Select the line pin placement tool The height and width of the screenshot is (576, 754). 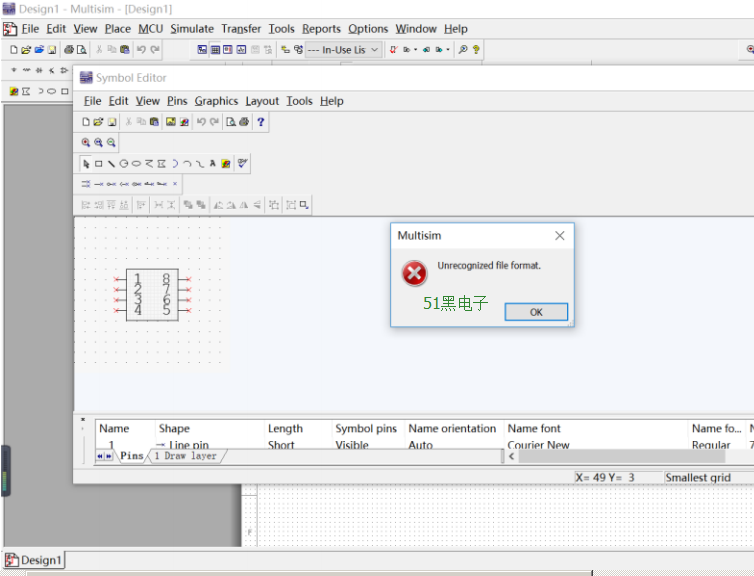click(x=99, y=184)
